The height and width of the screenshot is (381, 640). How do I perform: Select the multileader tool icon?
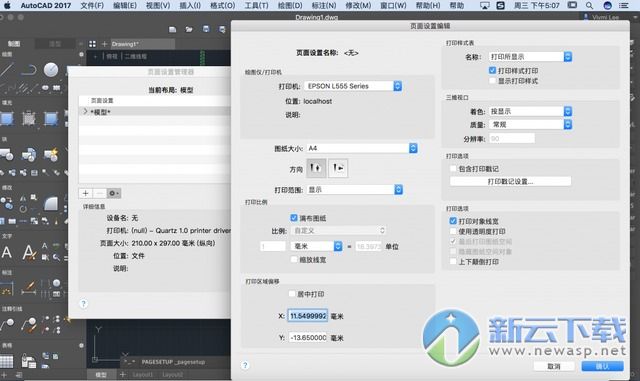pyautogui.click(x=7, y=325)
